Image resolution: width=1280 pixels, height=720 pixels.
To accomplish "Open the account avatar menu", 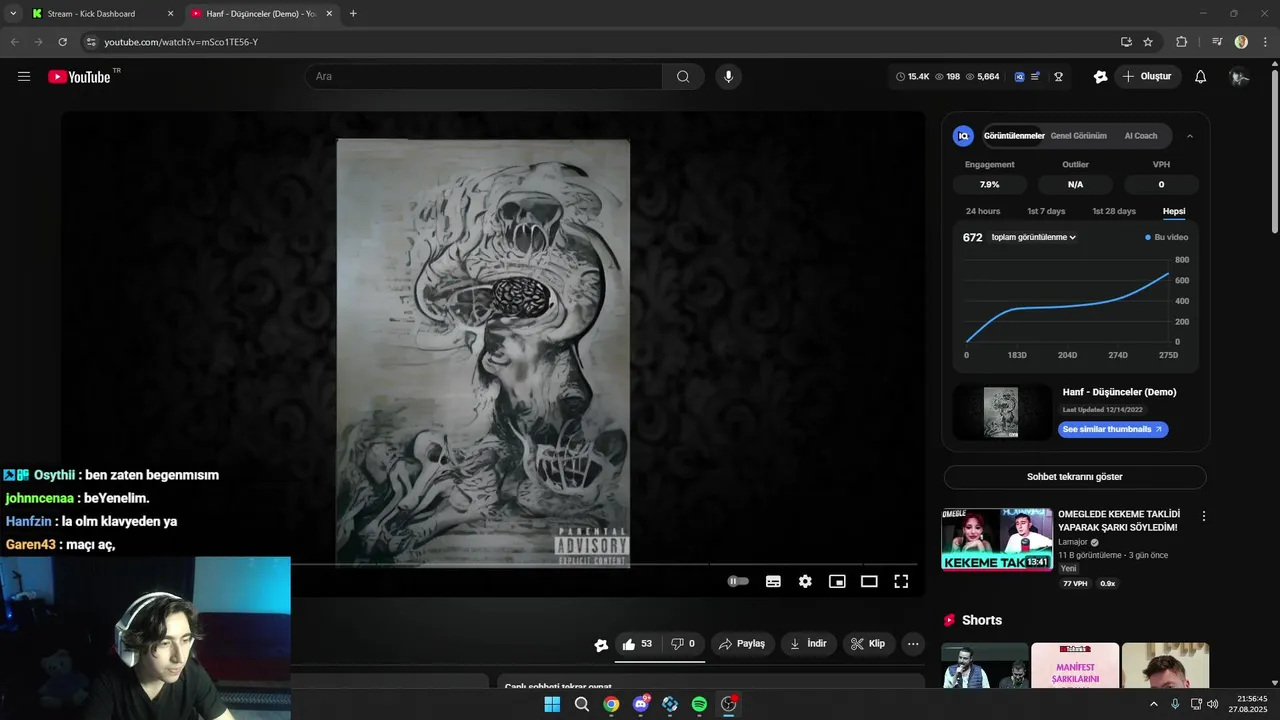I will coord(1239,76).
